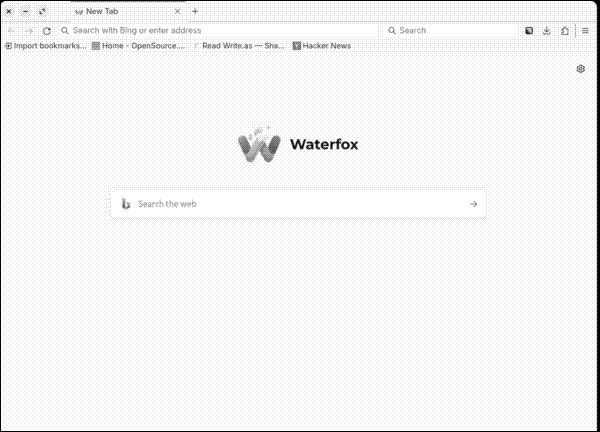Viewport: 600px width, 432px height.
Task: Maximize the browser window
Action: tap(42, 11)
